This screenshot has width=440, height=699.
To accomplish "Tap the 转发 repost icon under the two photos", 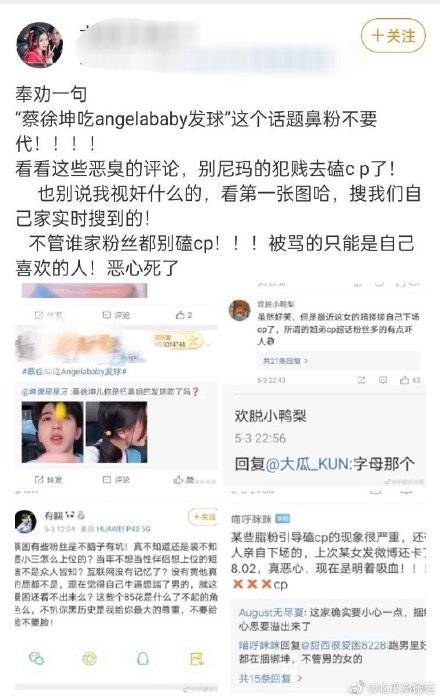I will 48,480.
